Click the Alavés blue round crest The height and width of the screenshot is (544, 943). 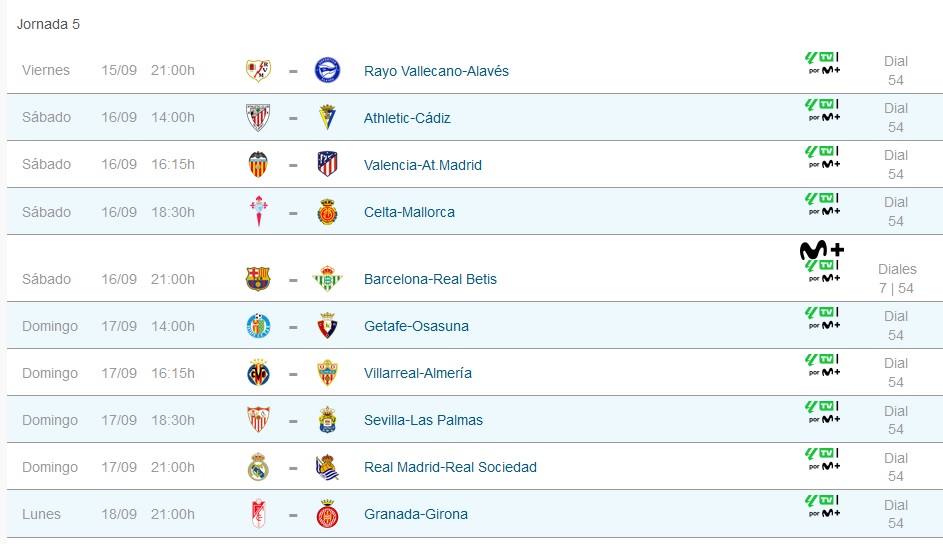(x=327, y=70)
